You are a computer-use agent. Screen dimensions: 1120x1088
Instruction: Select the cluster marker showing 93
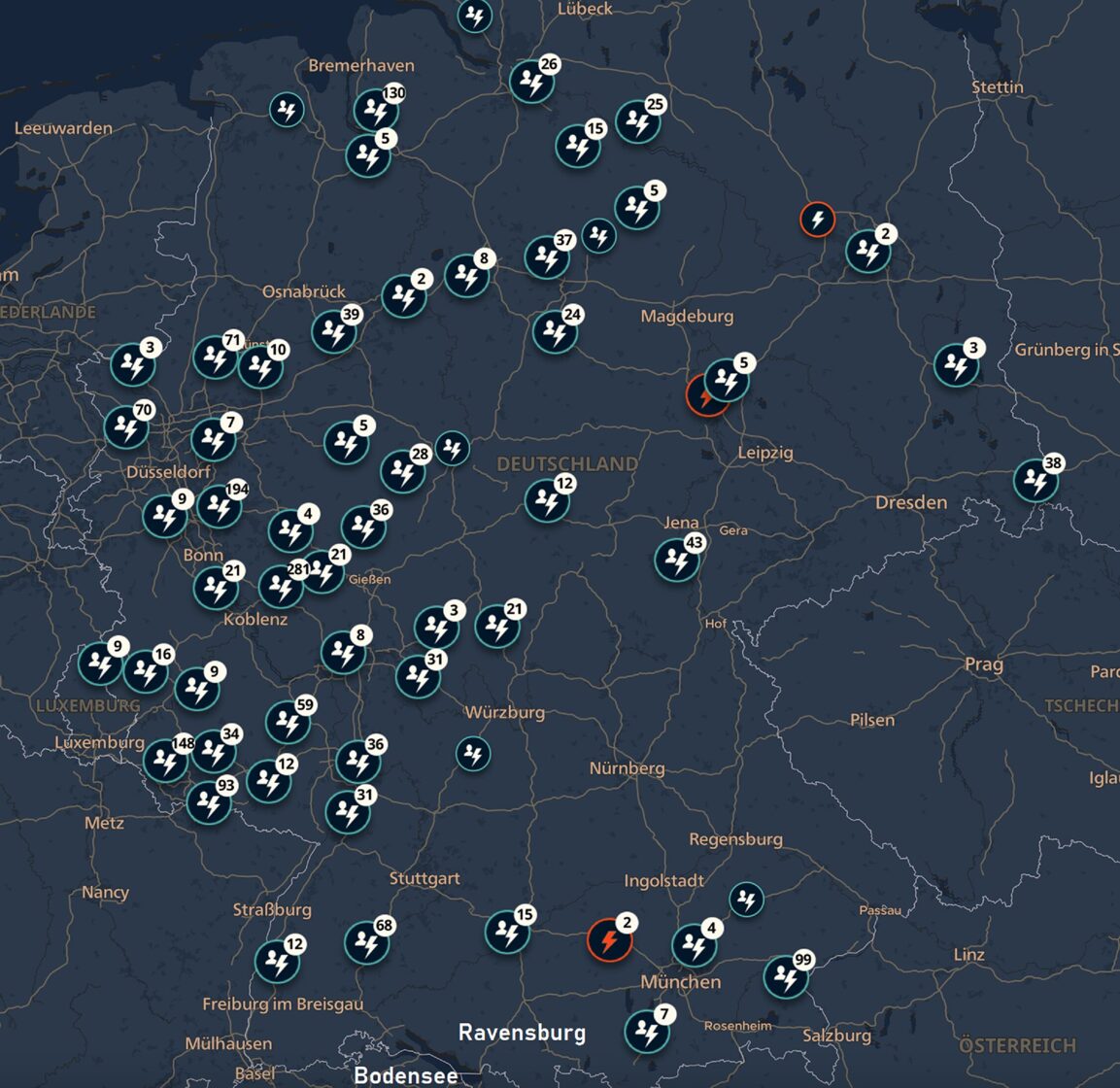(x=208, y=803)
